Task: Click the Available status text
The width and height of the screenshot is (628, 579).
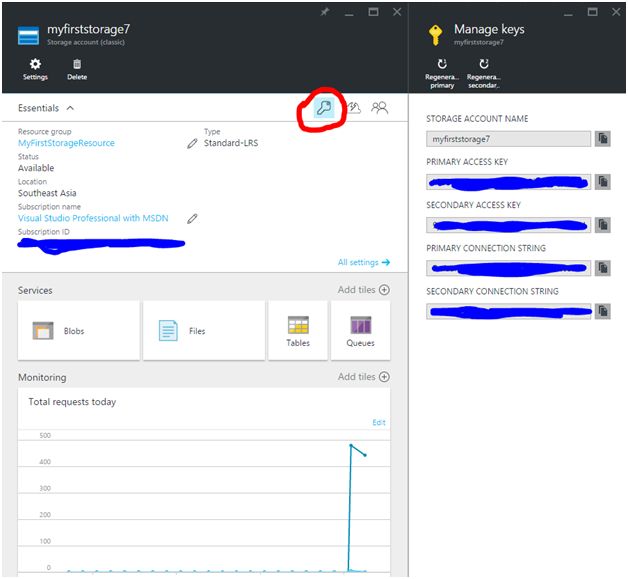Action: [x=36, y=168]
